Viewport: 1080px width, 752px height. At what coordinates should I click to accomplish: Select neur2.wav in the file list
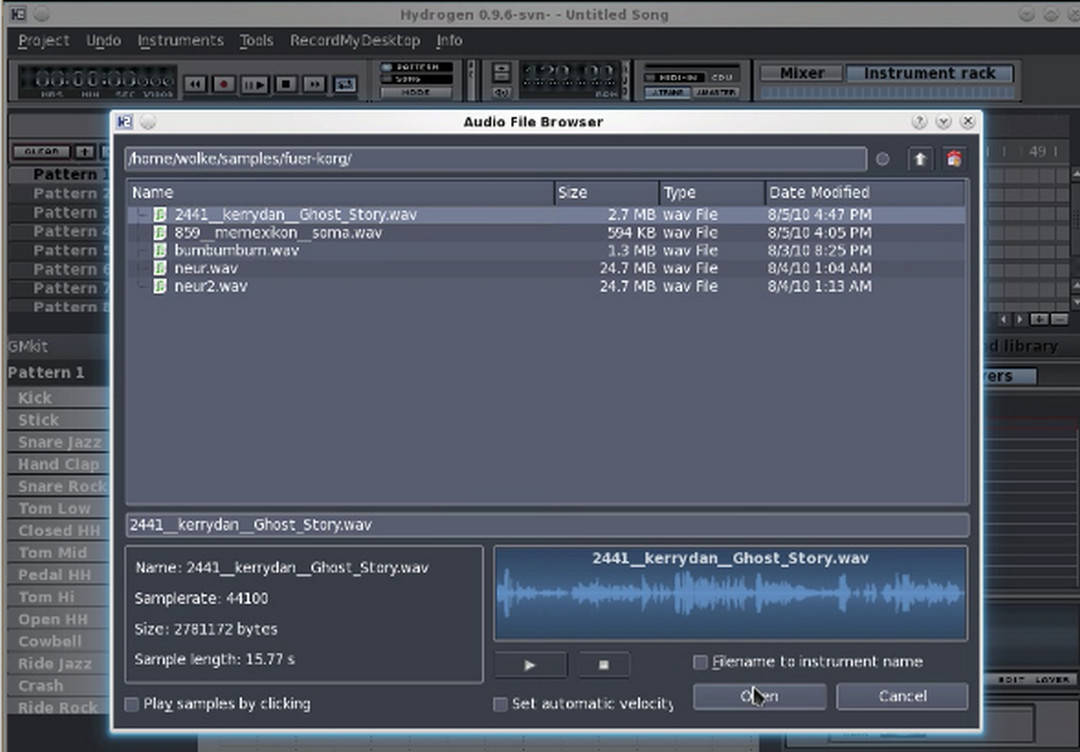[x=546, y=286]
